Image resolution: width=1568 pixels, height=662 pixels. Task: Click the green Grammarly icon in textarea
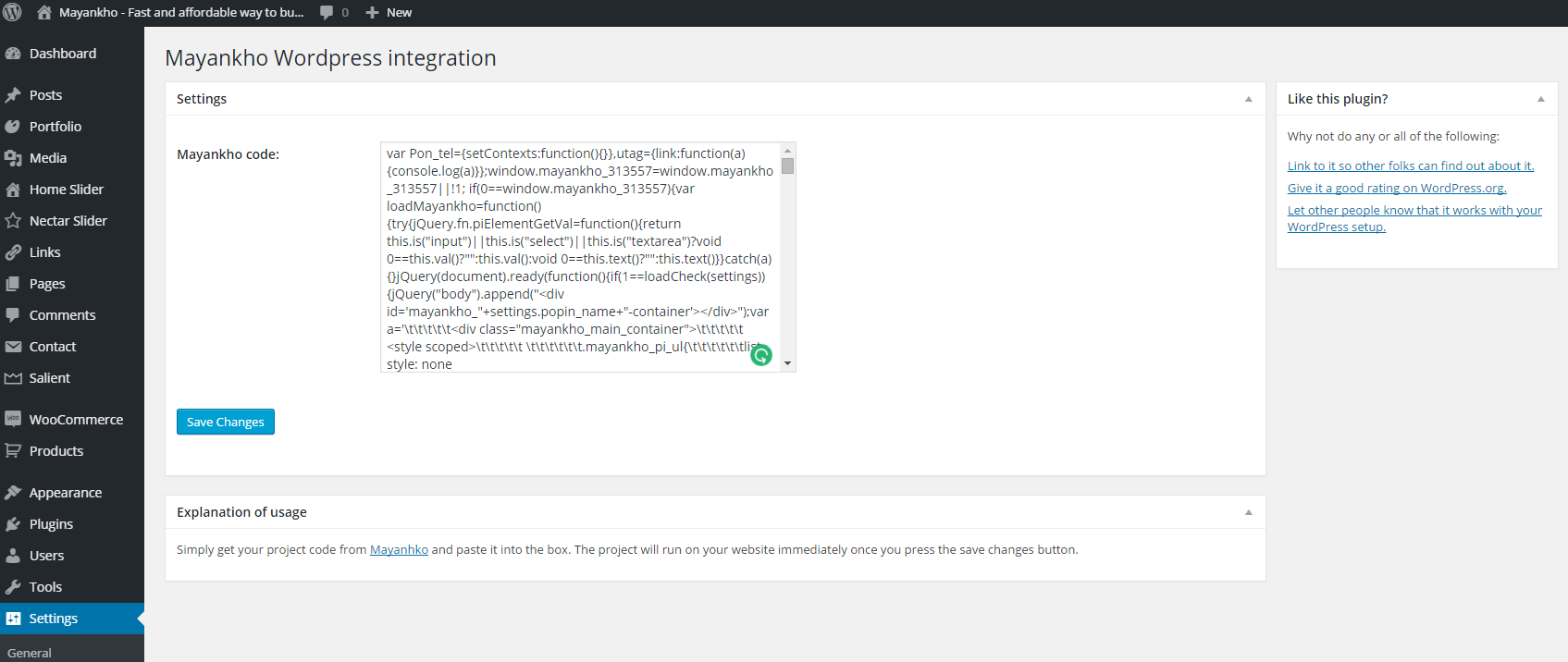(x=760, y=355)
